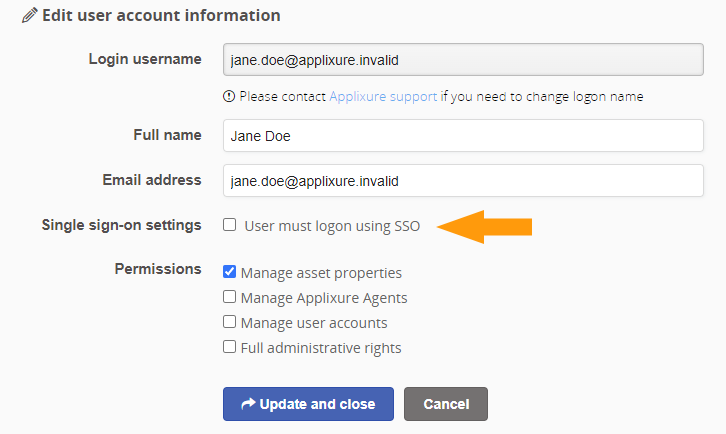Click the Update and close button
This screenshot has height=434, width=726.
click(x=308, y=404)
